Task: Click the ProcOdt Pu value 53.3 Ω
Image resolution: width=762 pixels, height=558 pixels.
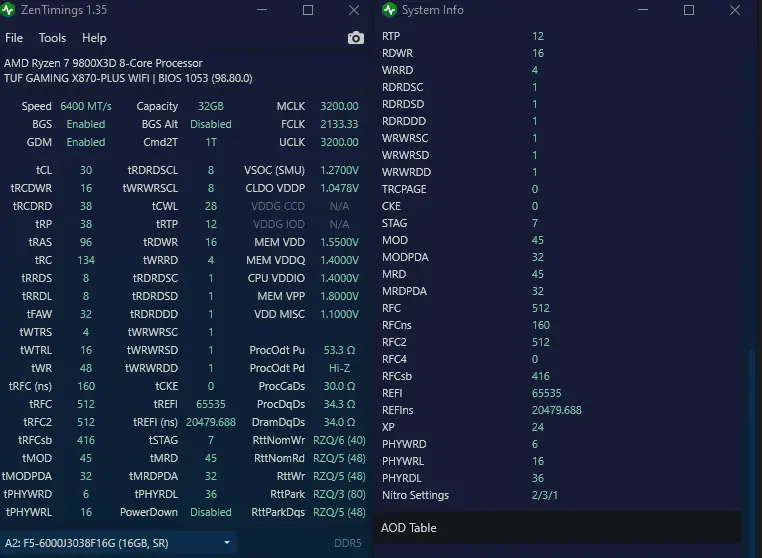Action: coord(339,350)
